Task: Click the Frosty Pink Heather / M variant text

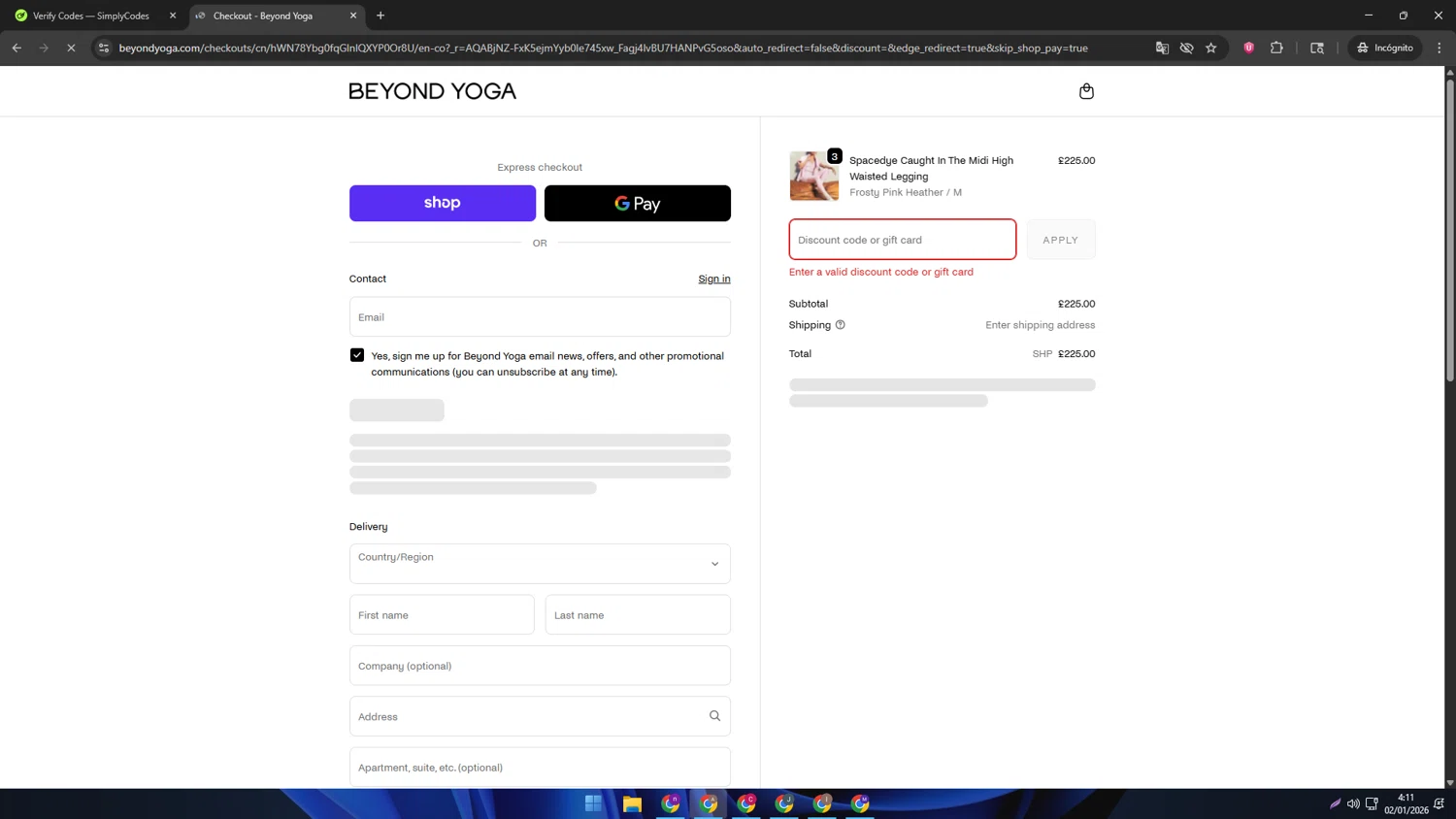Action: 906,192
